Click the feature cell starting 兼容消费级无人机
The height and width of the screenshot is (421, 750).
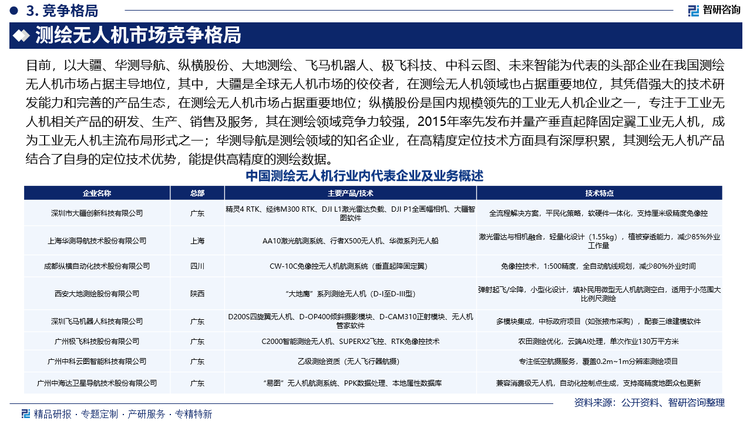point(599,383)
